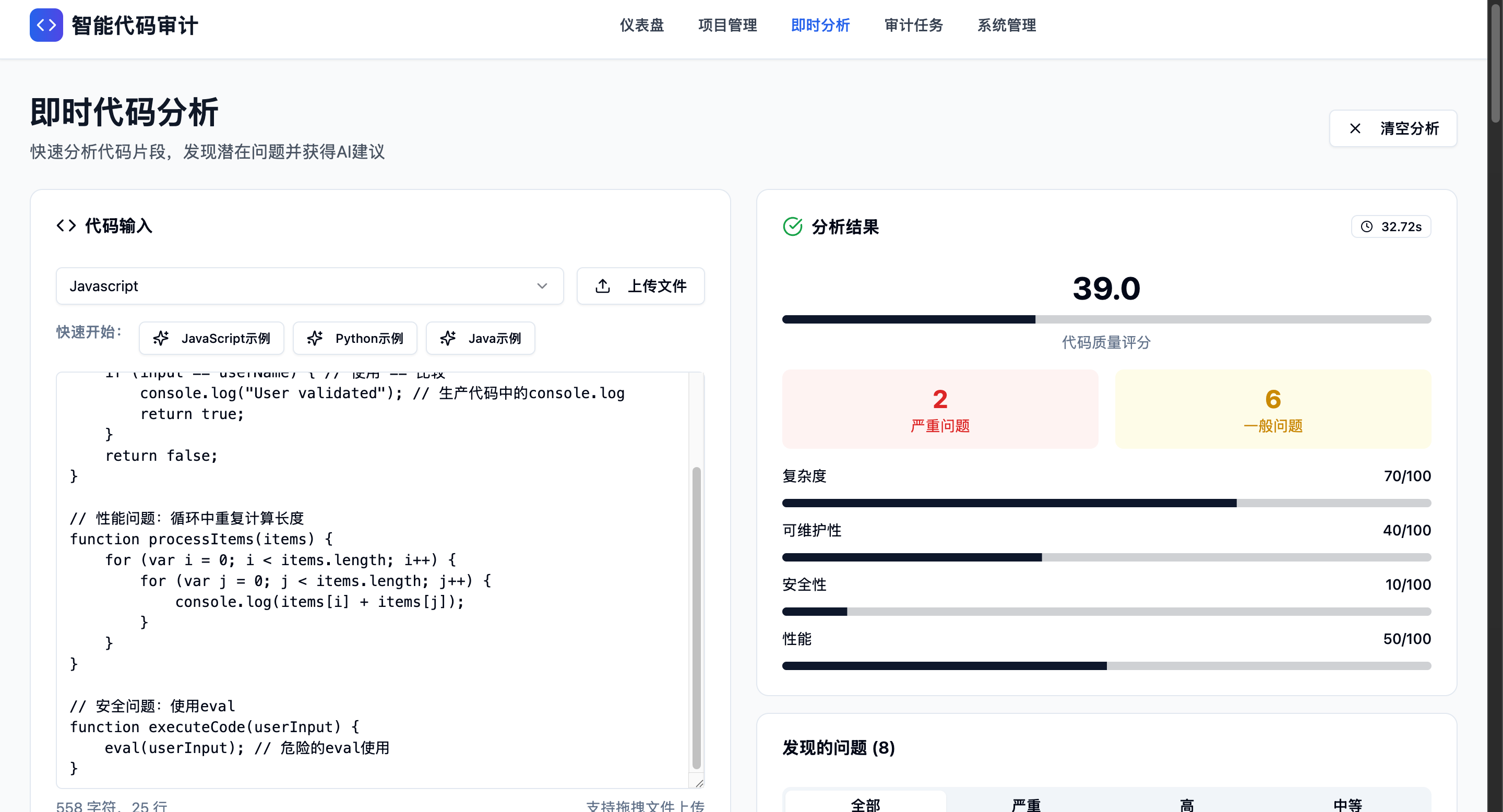Click the code quality score progress bar

click(1106, 320)
